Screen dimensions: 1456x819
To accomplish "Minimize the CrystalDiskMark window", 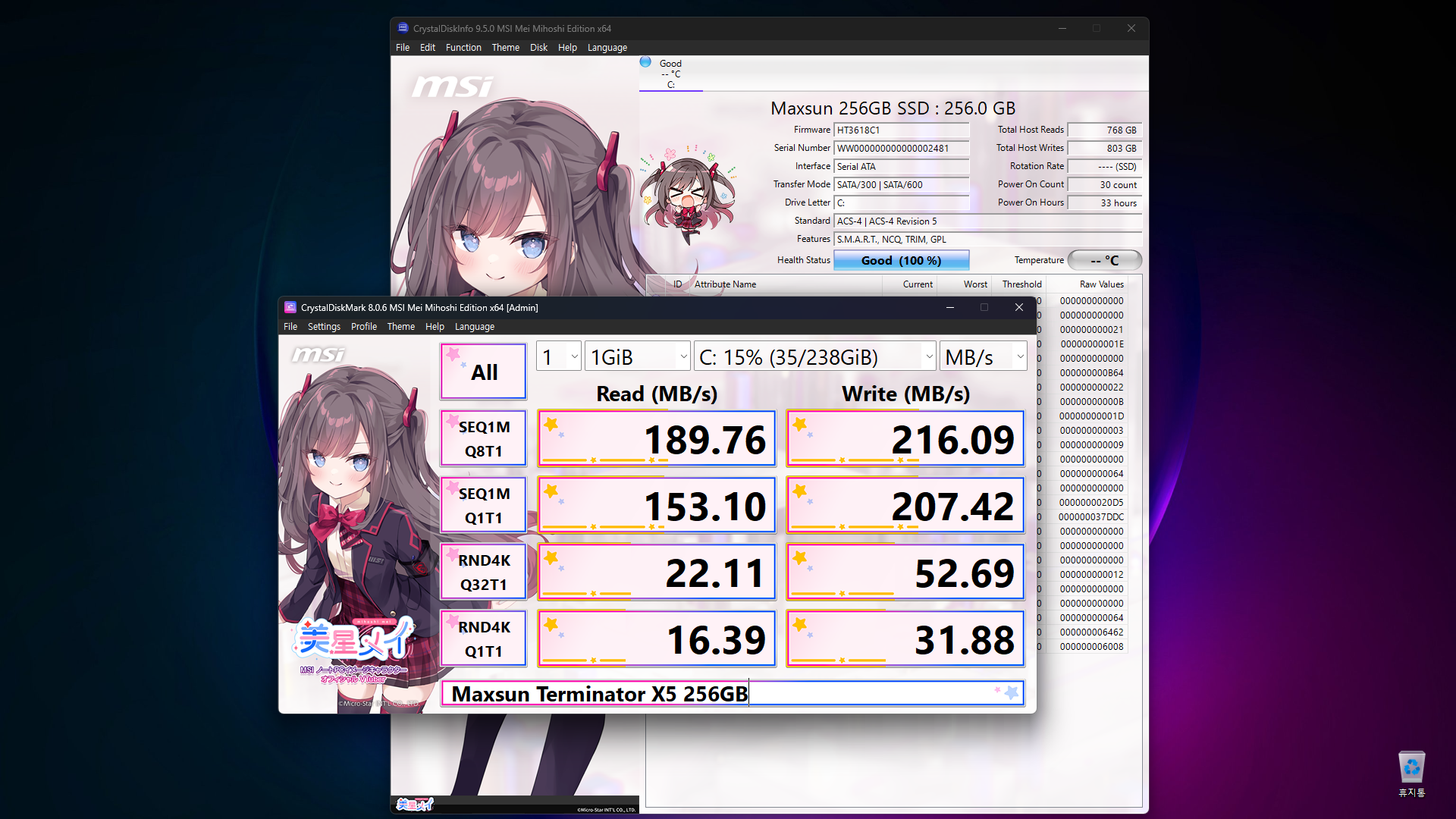I will [949, 307].
